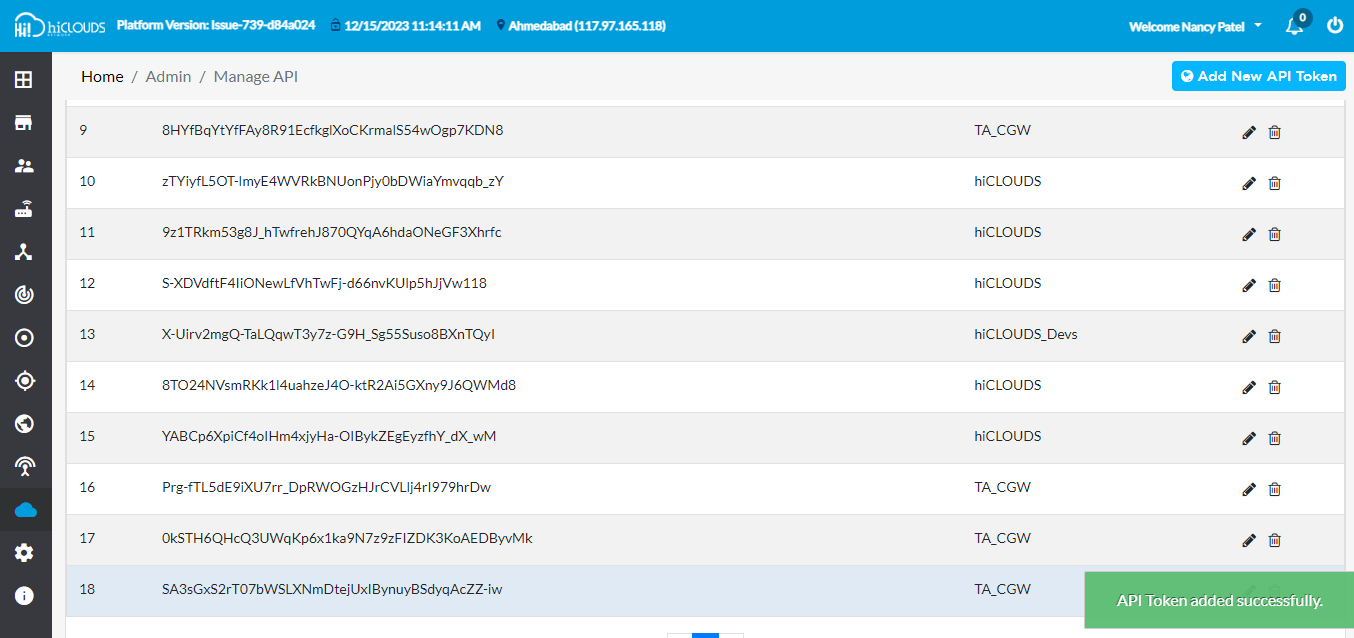The image size is (1354, 638).
Task: Open the globe icon in sidebar
Action: coord(24,424)
